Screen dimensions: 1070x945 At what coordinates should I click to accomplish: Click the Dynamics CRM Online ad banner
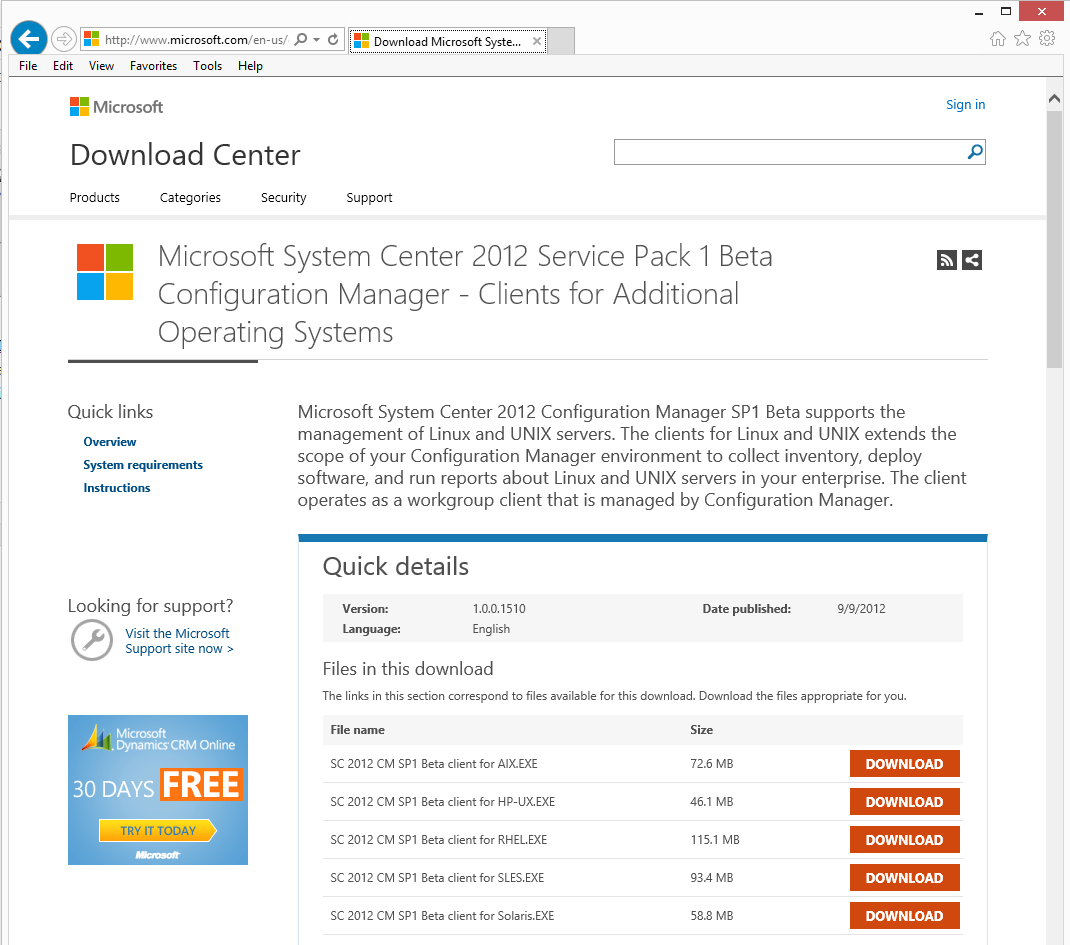click(158, 789)
